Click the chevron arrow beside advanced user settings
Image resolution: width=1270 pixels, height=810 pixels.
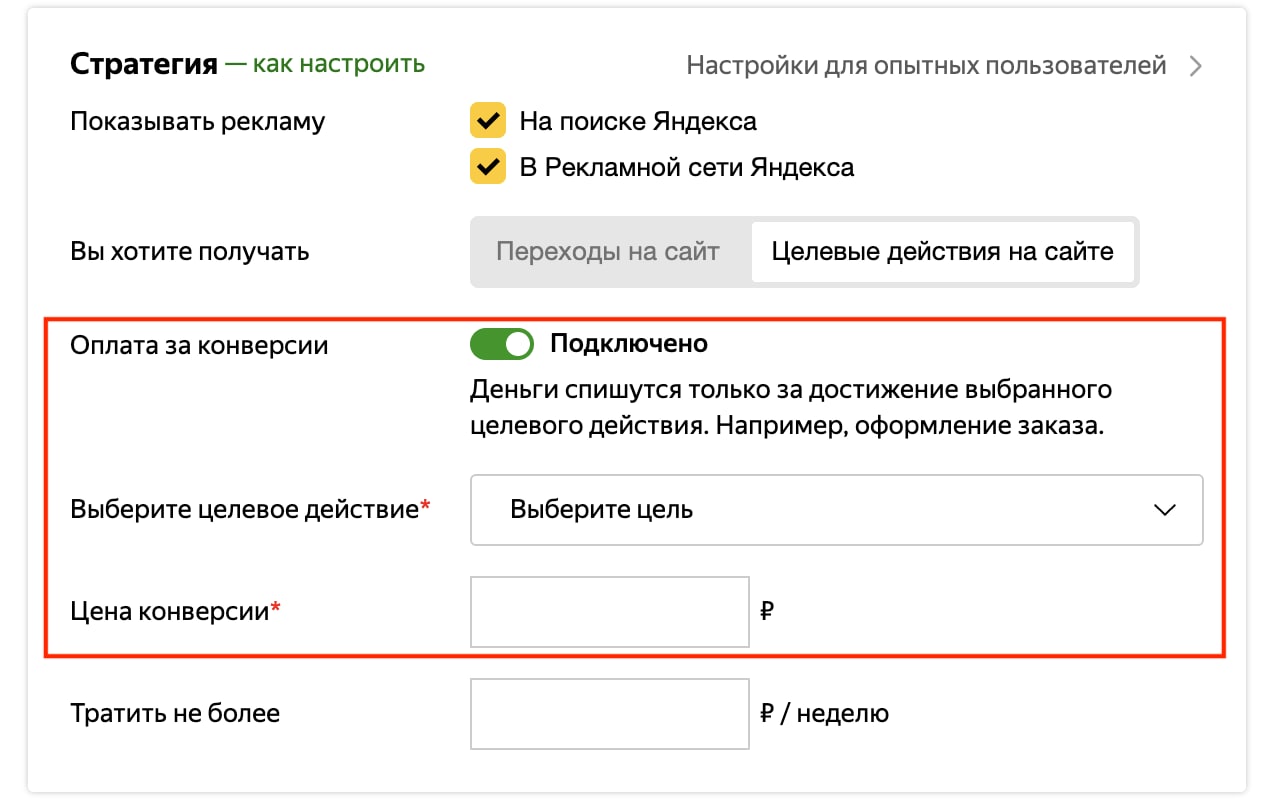pyautogui.click(x=1195, y=67)
